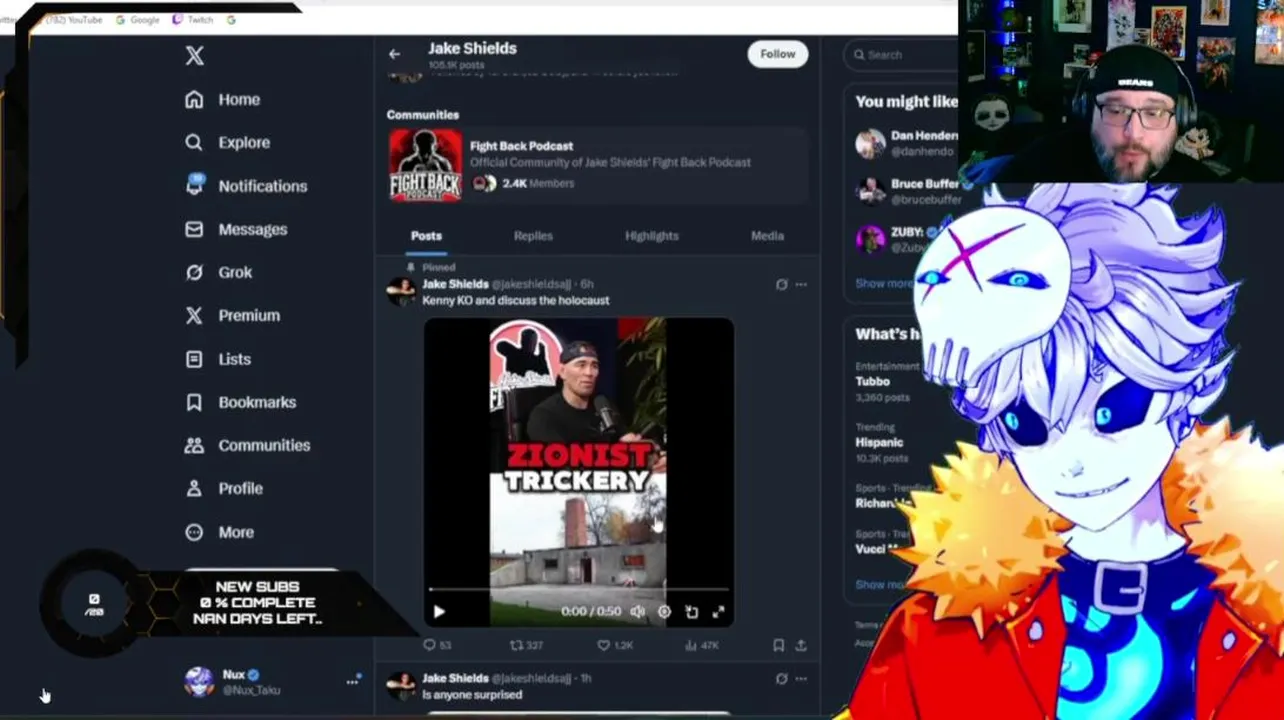Click the X logo icon

click(x=195, y=56)
